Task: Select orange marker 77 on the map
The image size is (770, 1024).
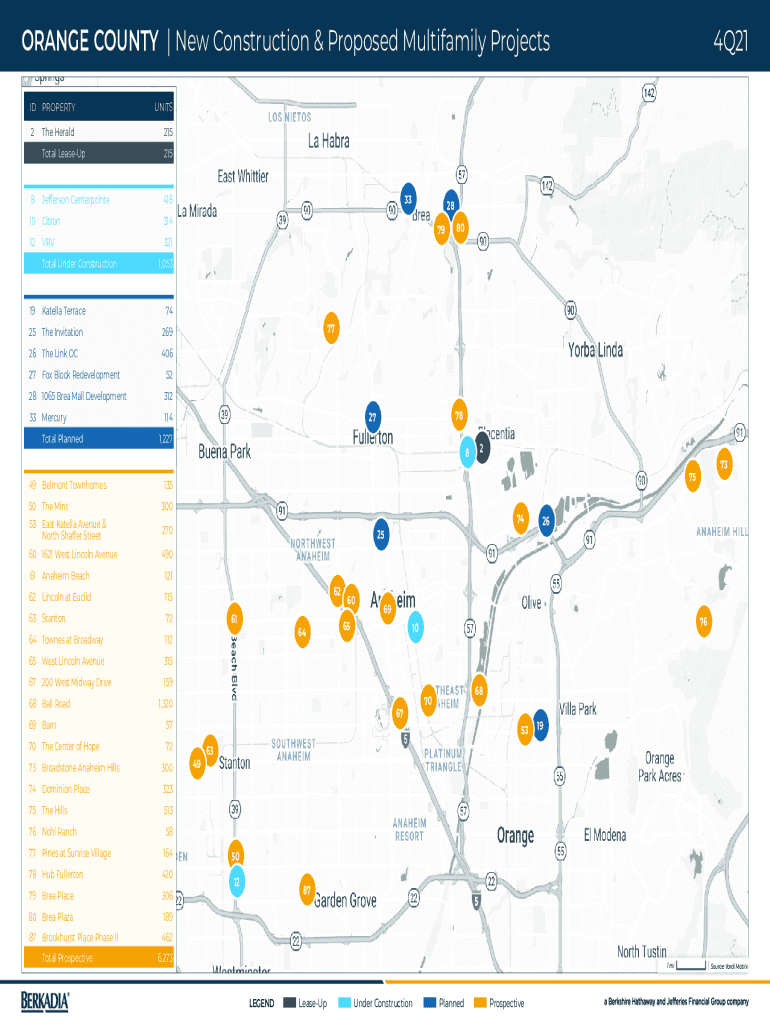Action: 330,328
